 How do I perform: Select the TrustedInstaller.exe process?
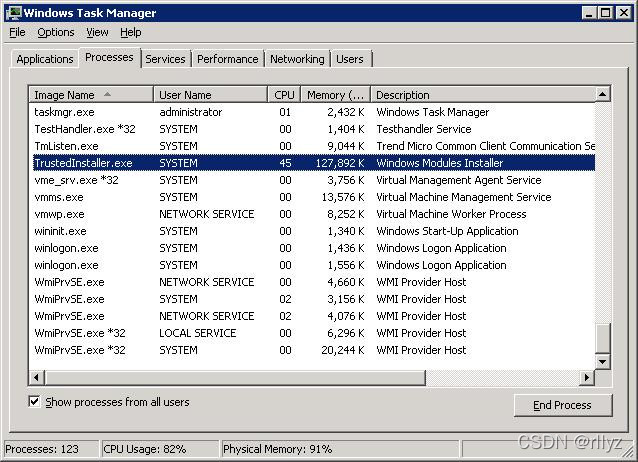312,163
